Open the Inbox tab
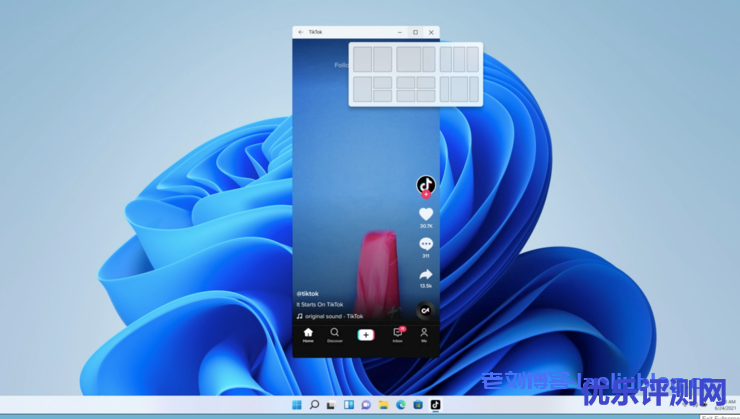Image resolution: width=740 pixels, height=419 pixels. [x=397, y=334]
